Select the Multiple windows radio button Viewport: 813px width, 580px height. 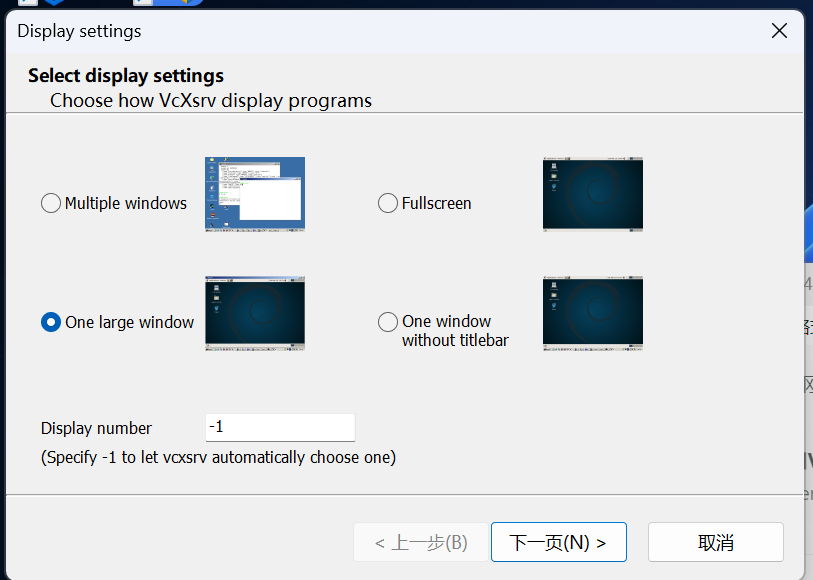tap(51, 203)
